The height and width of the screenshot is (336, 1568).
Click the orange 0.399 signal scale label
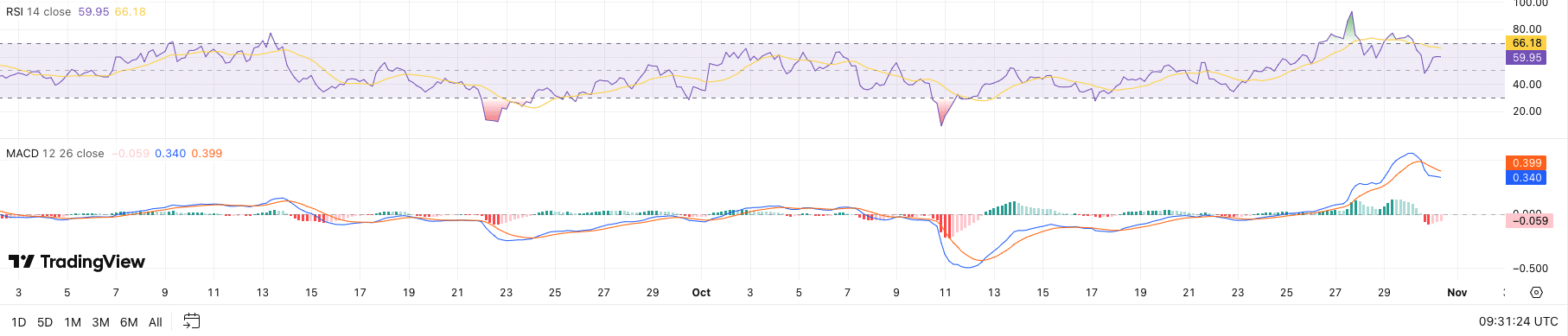1527,163
